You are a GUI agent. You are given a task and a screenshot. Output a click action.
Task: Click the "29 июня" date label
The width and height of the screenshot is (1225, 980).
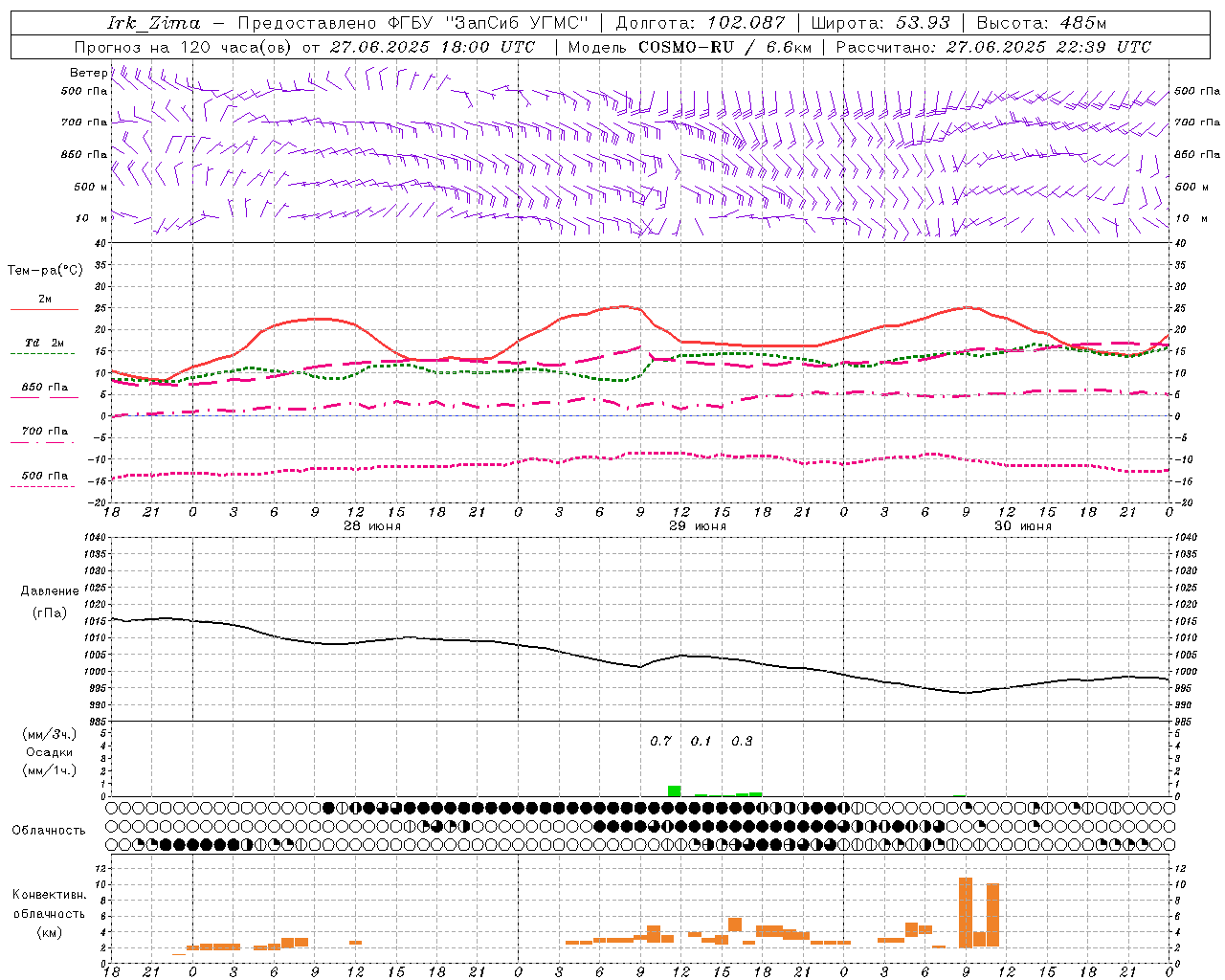point(698,525)
